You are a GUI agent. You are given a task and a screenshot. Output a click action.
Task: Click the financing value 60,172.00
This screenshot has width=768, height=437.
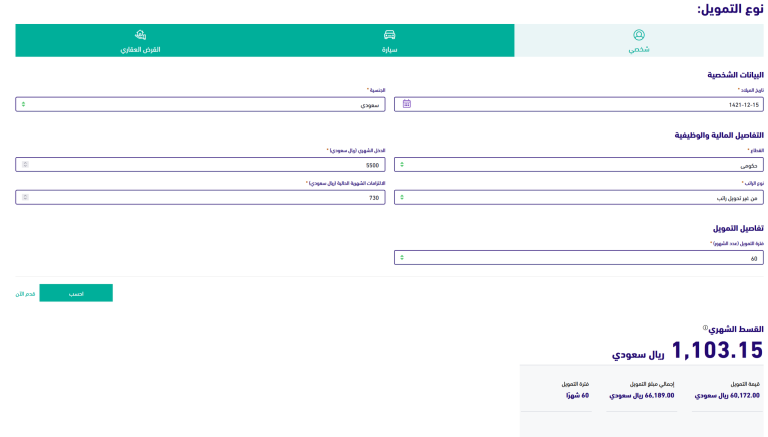727,395
